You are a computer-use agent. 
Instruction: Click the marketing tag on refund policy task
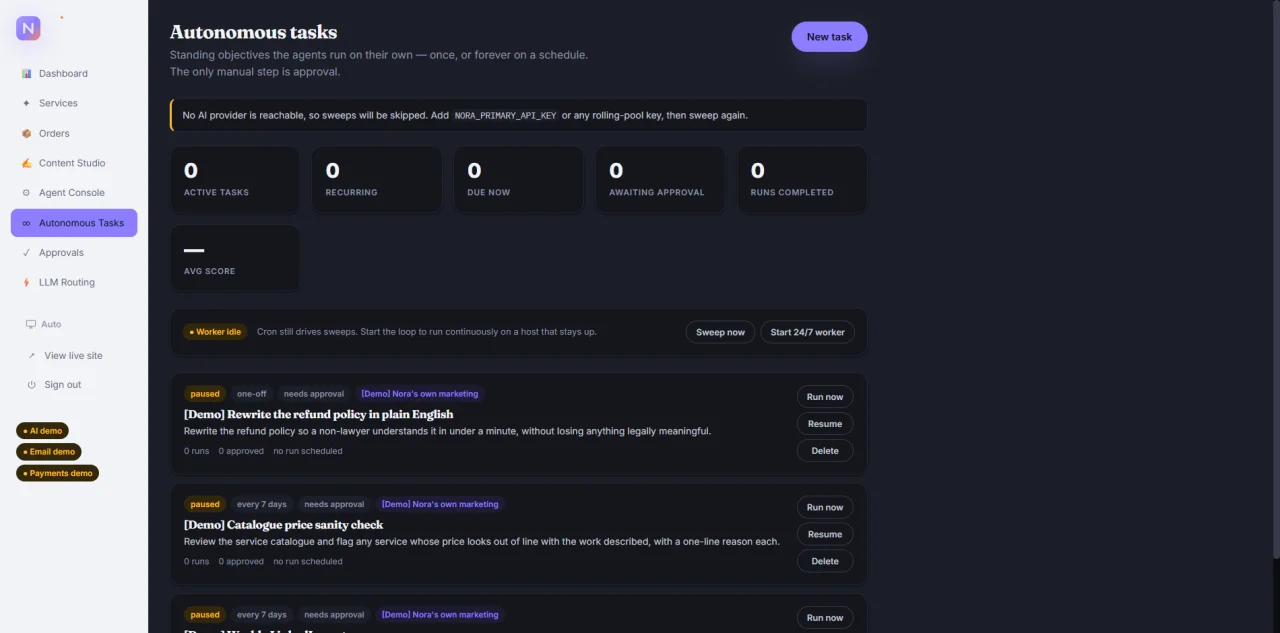tap(420, 394)
